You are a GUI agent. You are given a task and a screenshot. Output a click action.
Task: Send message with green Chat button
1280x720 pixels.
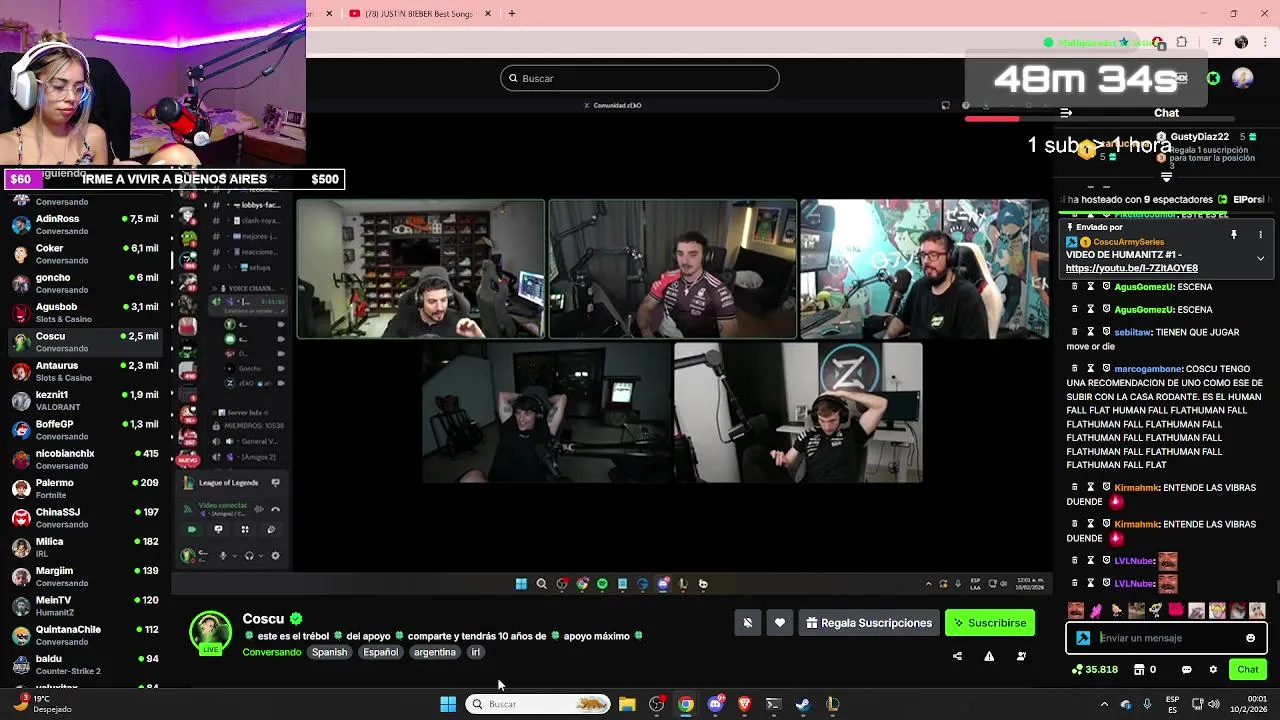pos(1248,669)
